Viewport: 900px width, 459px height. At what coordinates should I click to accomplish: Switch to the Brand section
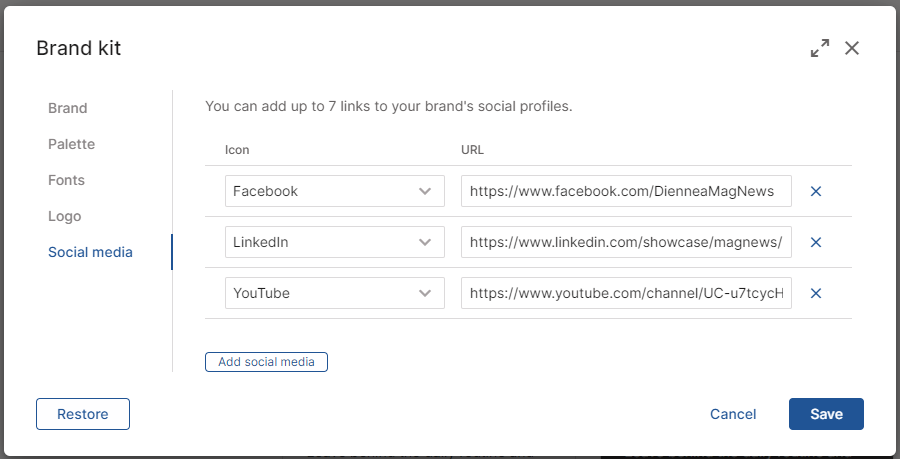(68, 108)
